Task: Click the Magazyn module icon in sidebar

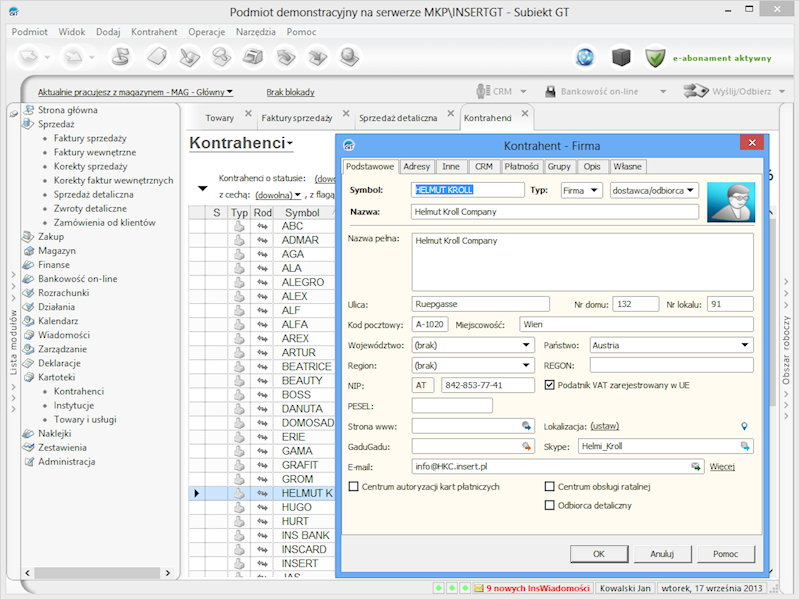Action: point(29,251)
